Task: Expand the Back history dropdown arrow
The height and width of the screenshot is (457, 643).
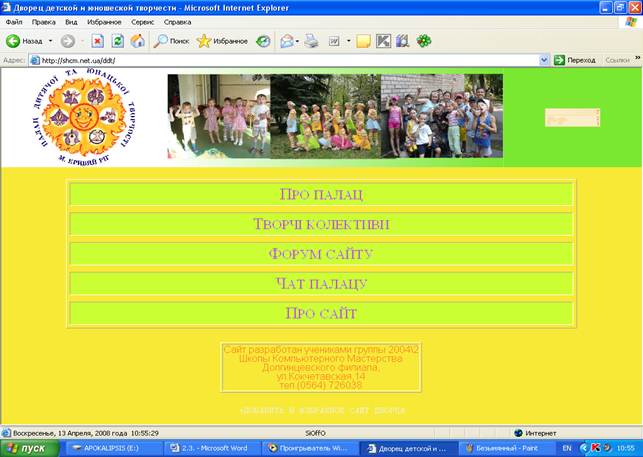Action: pyautogui.click(x=50, y=41)
